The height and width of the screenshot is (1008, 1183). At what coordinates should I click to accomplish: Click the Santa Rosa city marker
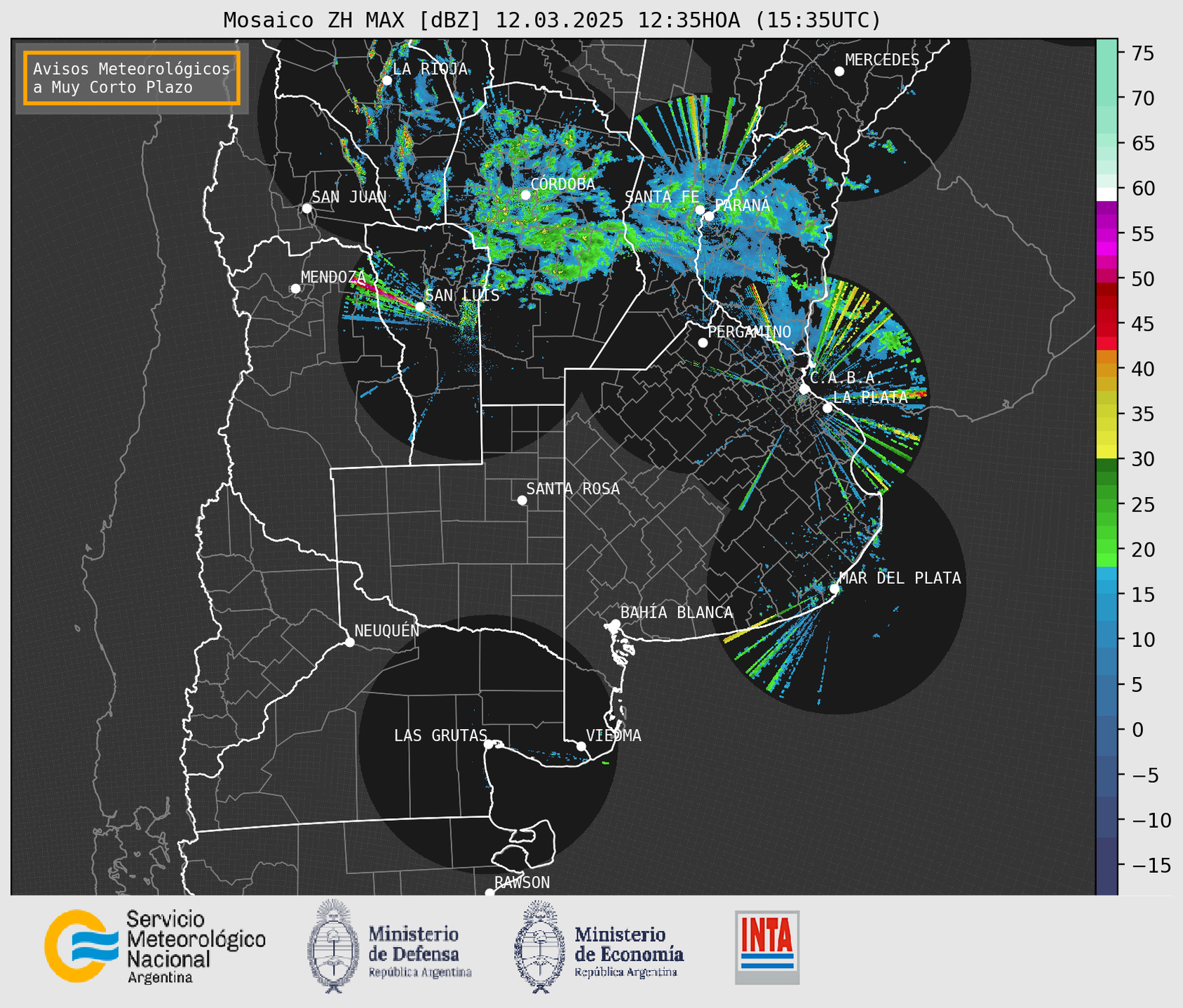click(x=522, y=500)
